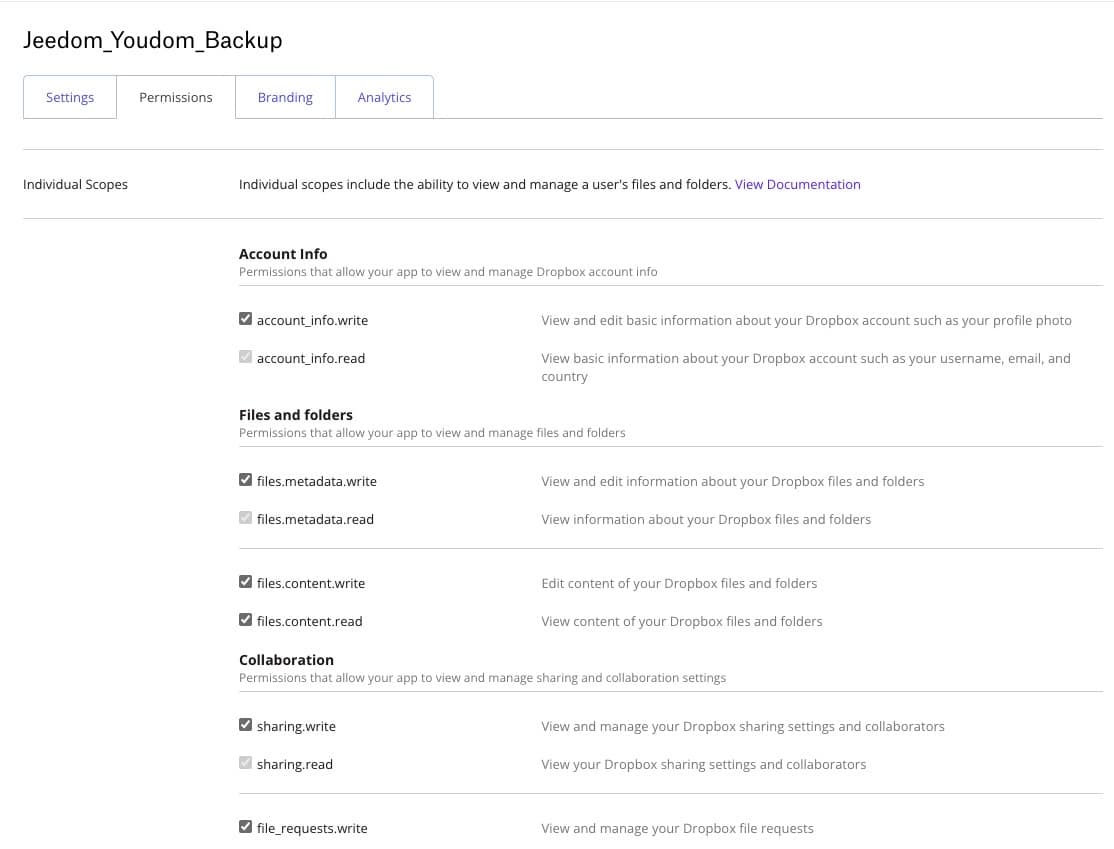Click the View Documentation link
This screenshot has width=1114, height=849.
(797, 185)
